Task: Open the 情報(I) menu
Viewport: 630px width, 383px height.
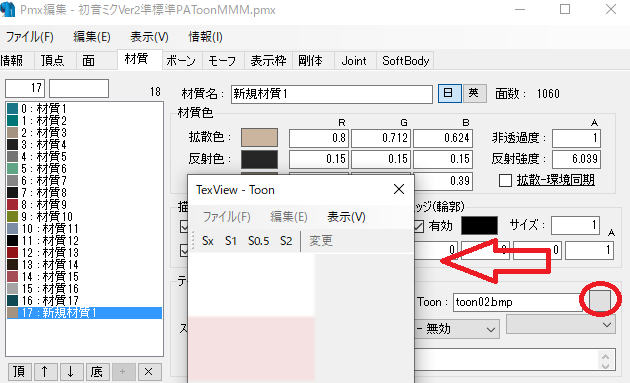Action: (x=205, y=37)
